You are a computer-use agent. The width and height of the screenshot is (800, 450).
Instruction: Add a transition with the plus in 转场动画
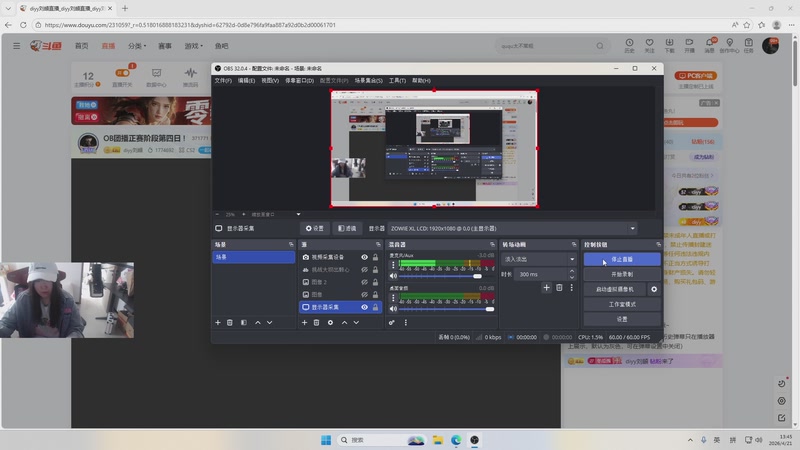pyautogui.click(x=546, y=288)
